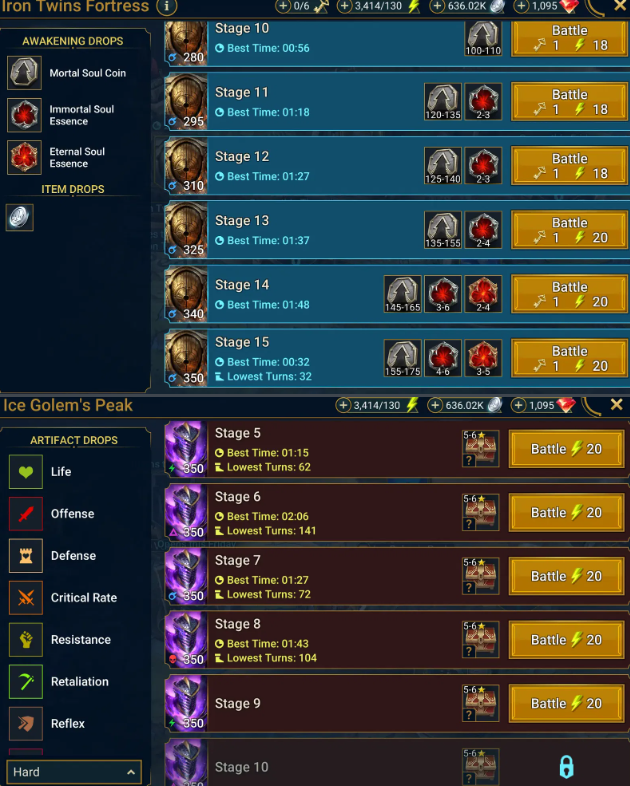Start Iron Twins Stage 11 battle
This screenshot has width=630, height=786.
pyautogui.click(x=569, y=102)
